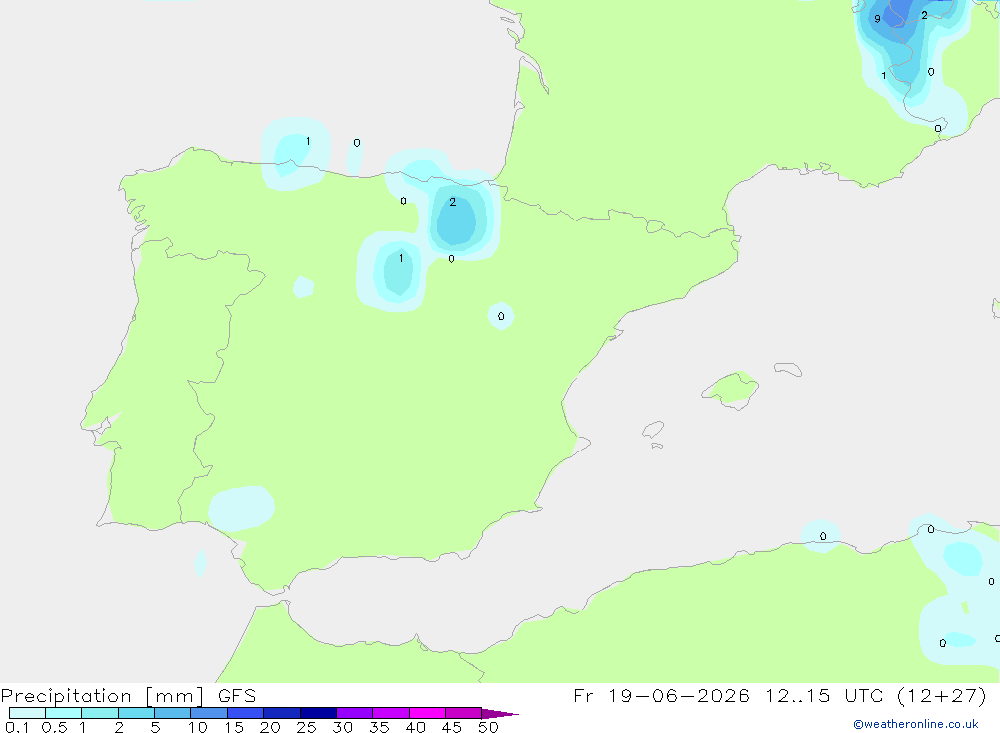Pick the legend swatch between 2 and 5

point(136,713)
